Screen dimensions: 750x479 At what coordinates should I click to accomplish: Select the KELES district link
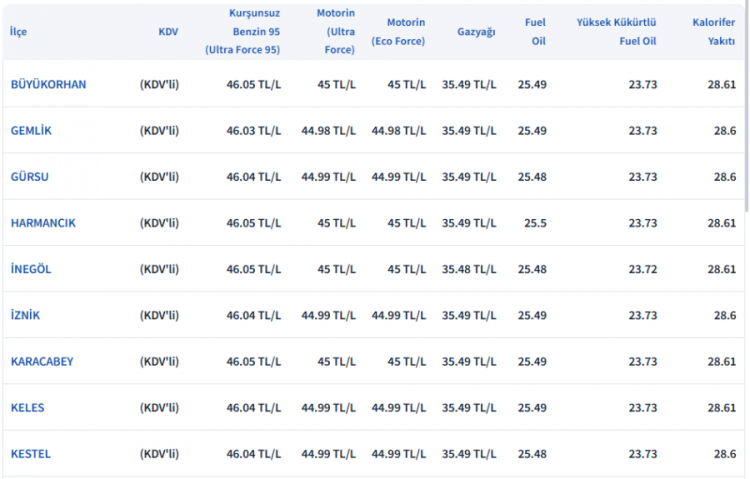pos(28,408)
